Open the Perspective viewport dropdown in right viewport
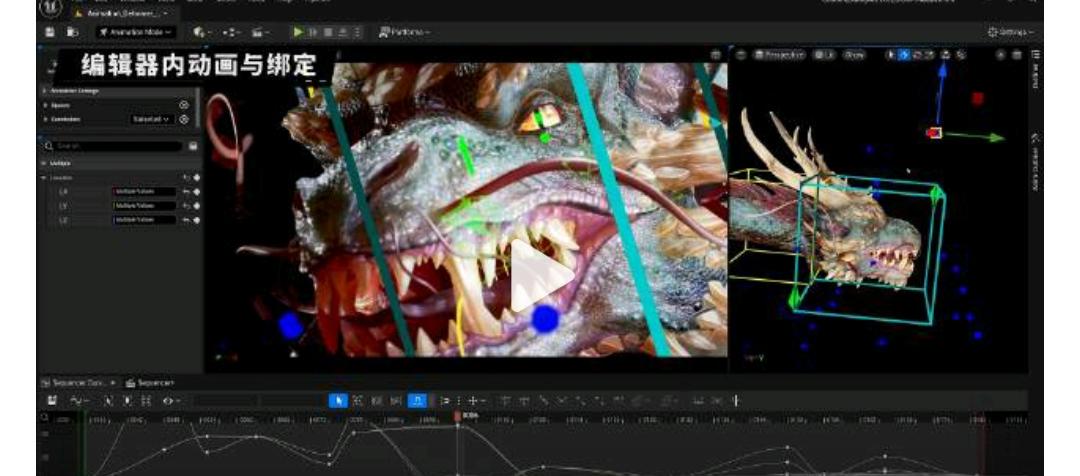 click(779, 55)
